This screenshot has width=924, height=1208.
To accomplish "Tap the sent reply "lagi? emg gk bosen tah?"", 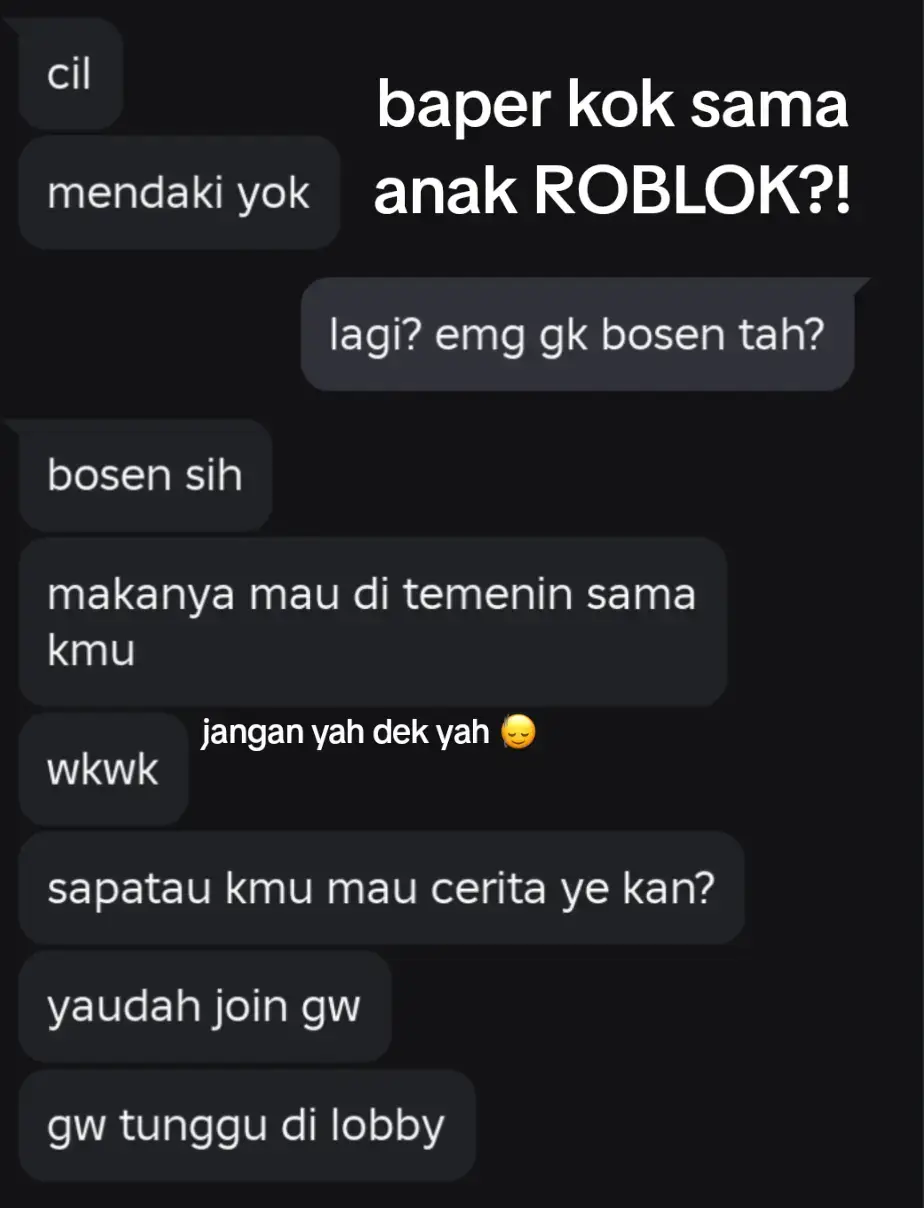I will pyautogui.click(x=577, y=334).
